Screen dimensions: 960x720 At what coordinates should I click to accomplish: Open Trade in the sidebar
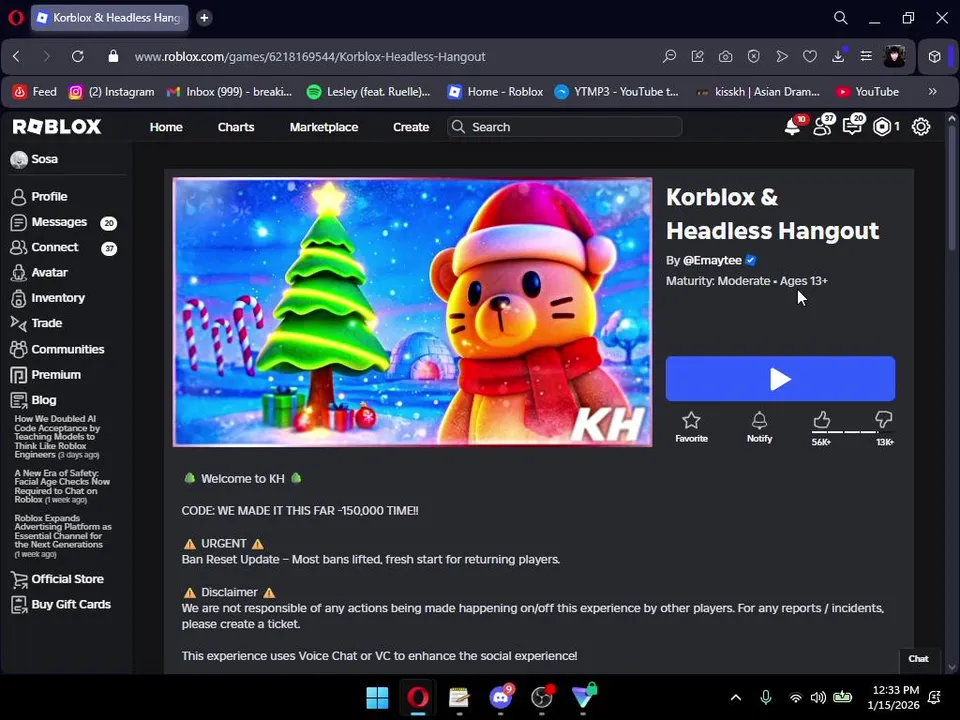coord(47,323)
